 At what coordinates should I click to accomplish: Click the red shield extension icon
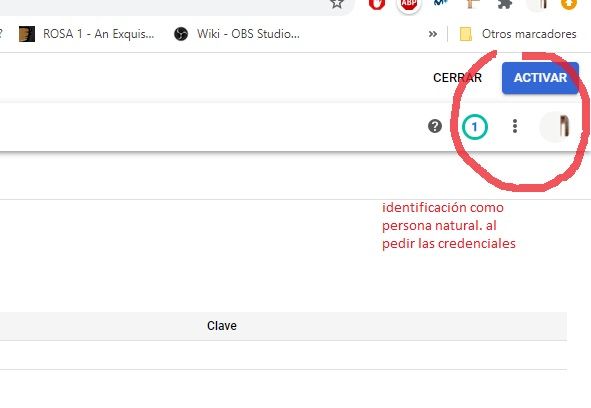[x=377, y=4]
